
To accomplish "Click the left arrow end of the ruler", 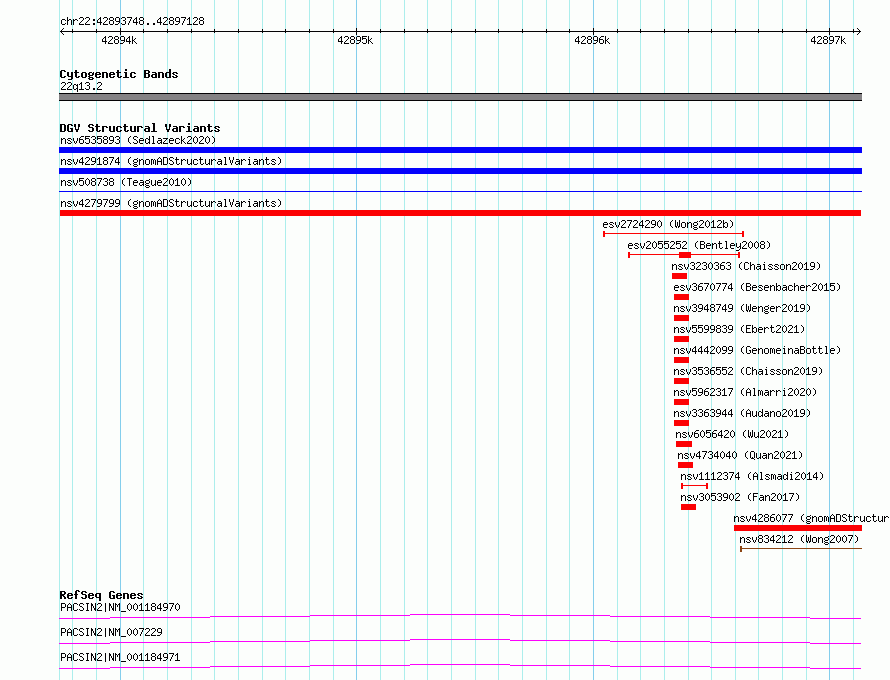I will (x=62, y=32).
